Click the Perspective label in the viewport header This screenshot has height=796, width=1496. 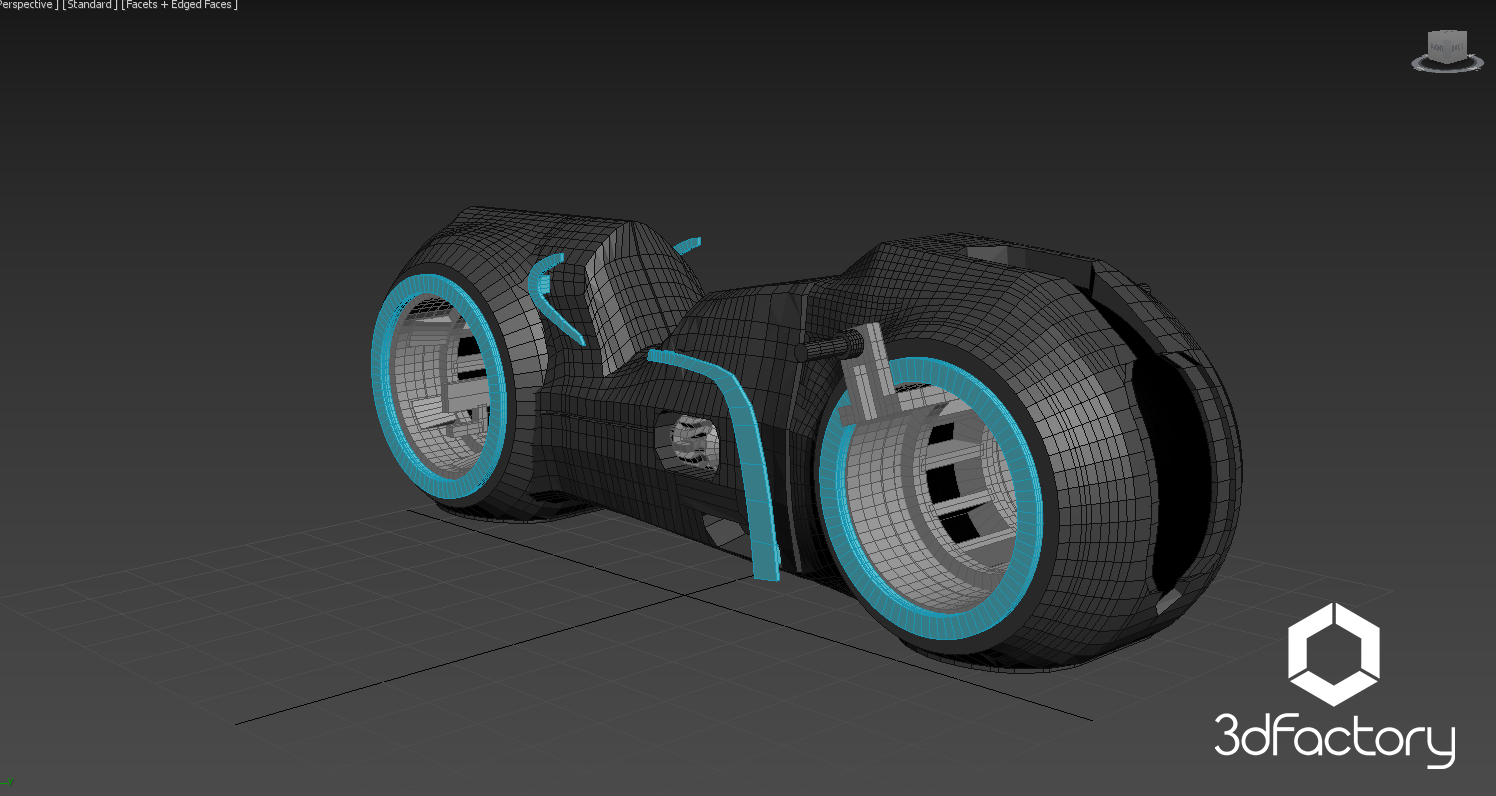25,4
